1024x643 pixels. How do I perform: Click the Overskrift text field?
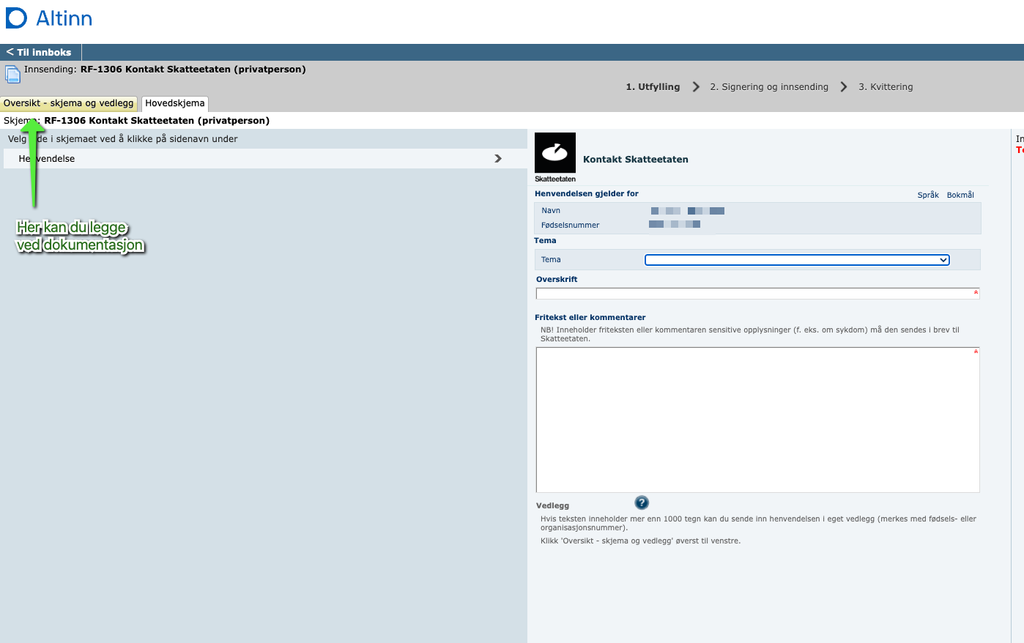coord(756,294)
